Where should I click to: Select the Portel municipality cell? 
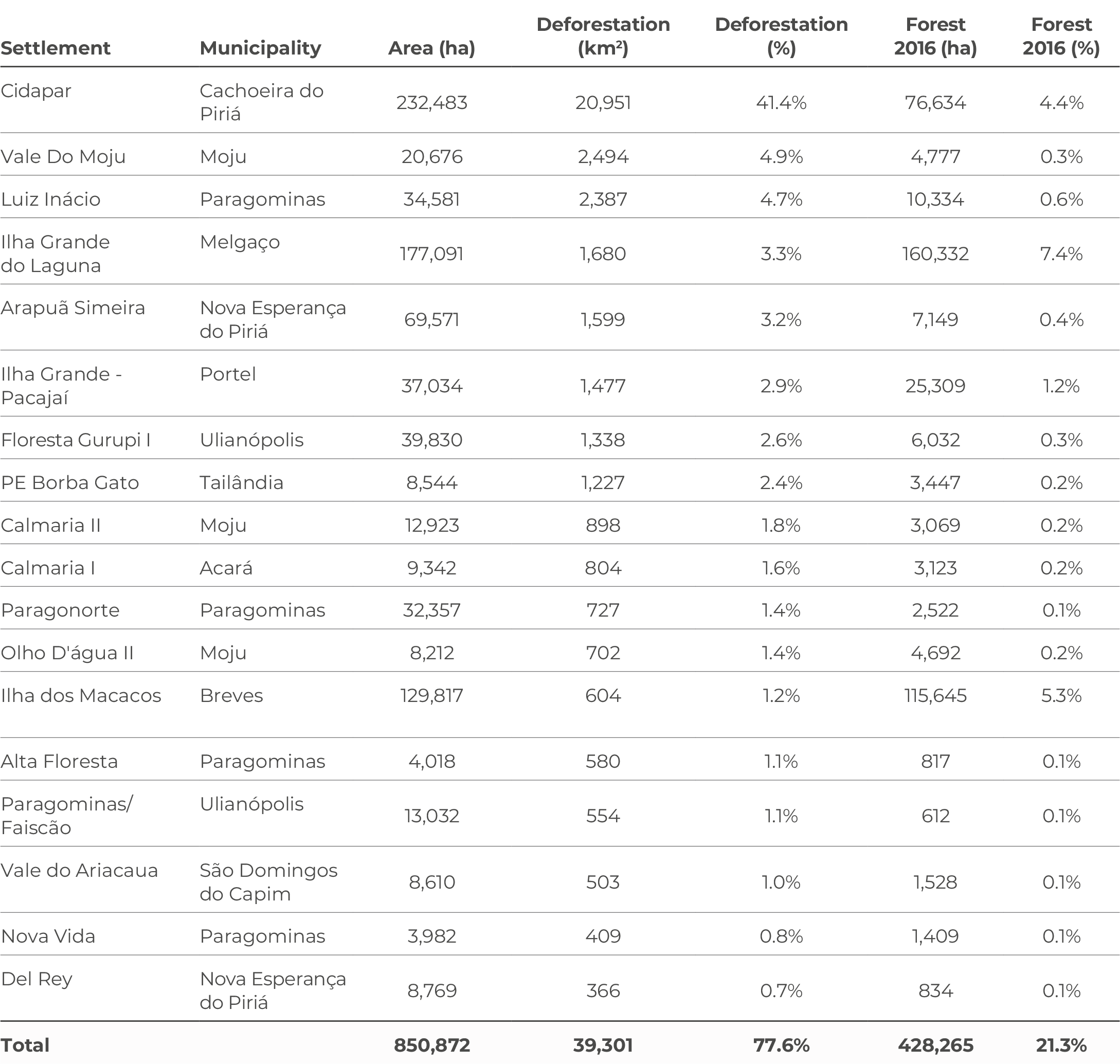click(x=228, y=374)
